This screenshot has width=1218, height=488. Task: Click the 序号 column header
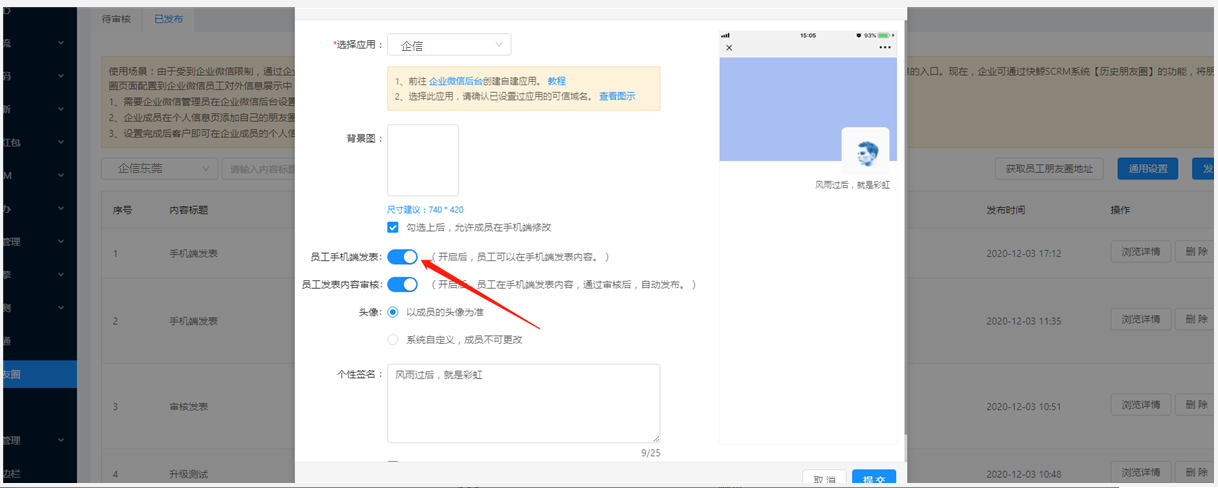point(122,211)
